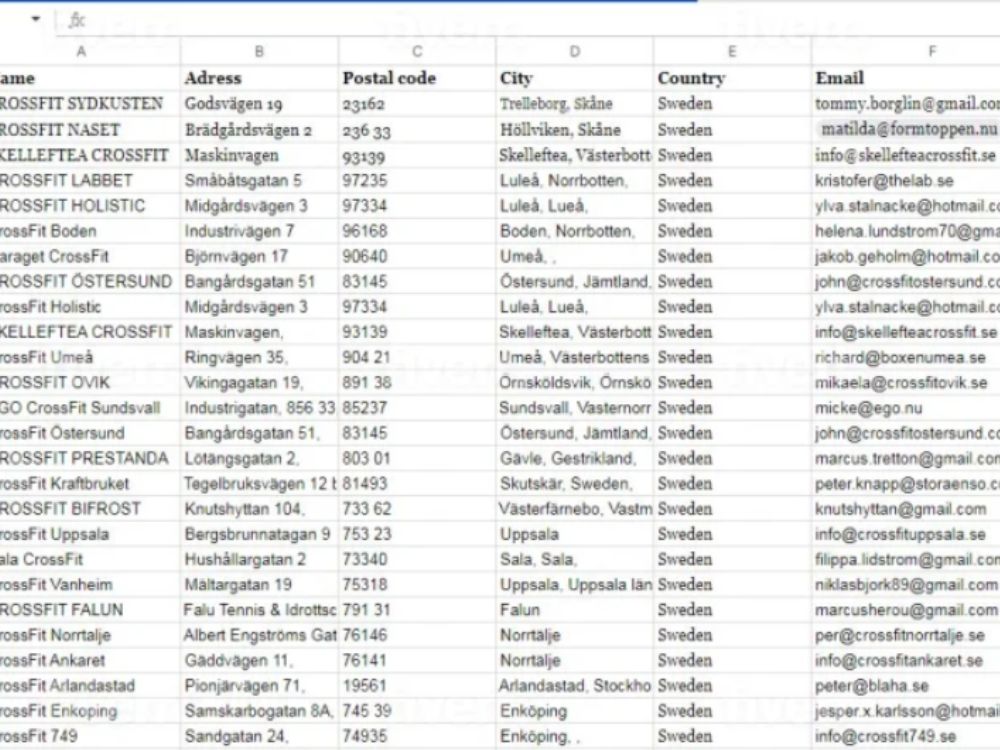Screen dimensions: 1000x750
Task: Select city cell 'Gävle, Gestrikland,'
Action: 575,459
